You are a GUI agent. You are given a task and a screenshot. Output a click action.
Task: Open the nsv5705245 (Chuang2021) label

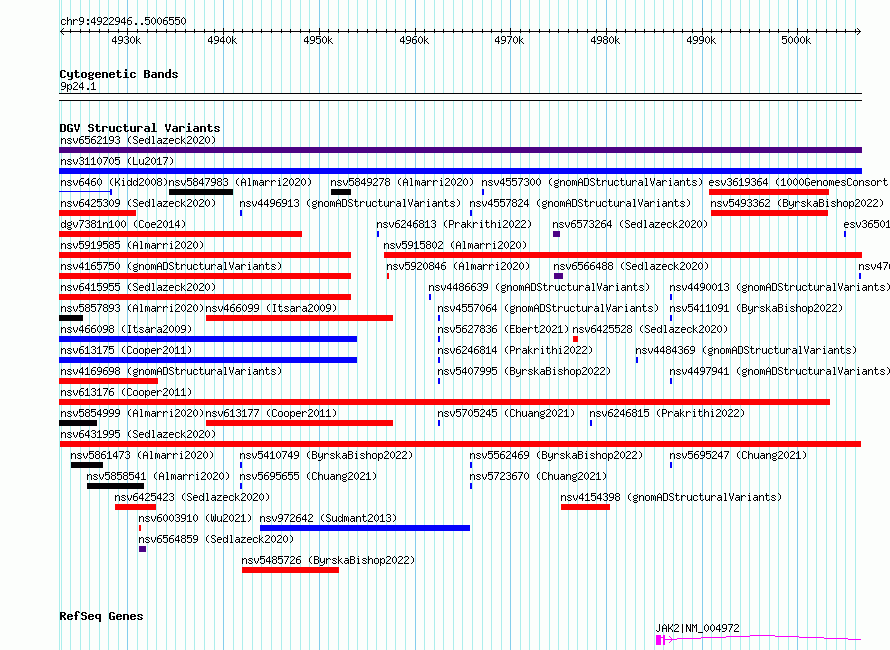pos(506,413)
